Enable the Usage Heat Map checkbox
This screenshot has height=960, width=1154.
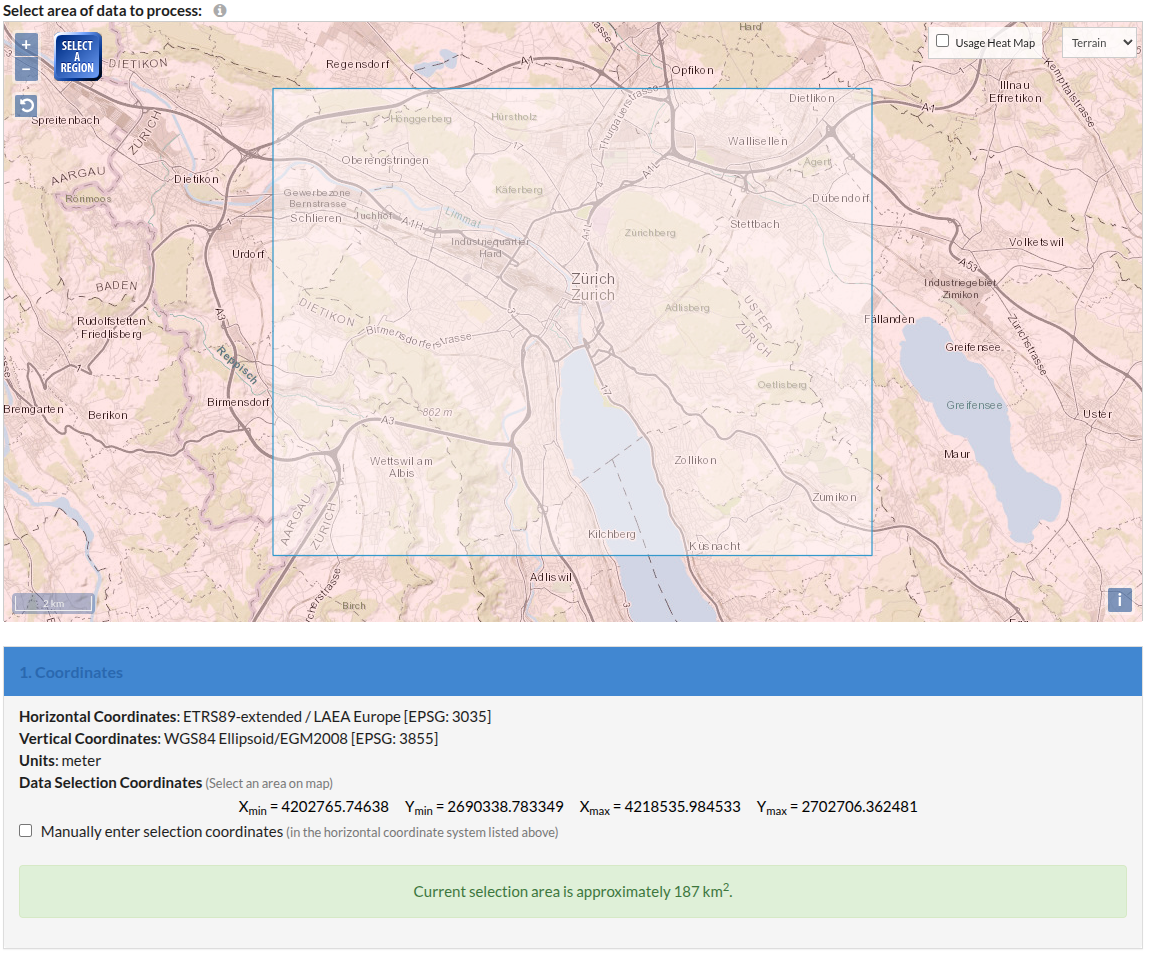tap(942, 42)
